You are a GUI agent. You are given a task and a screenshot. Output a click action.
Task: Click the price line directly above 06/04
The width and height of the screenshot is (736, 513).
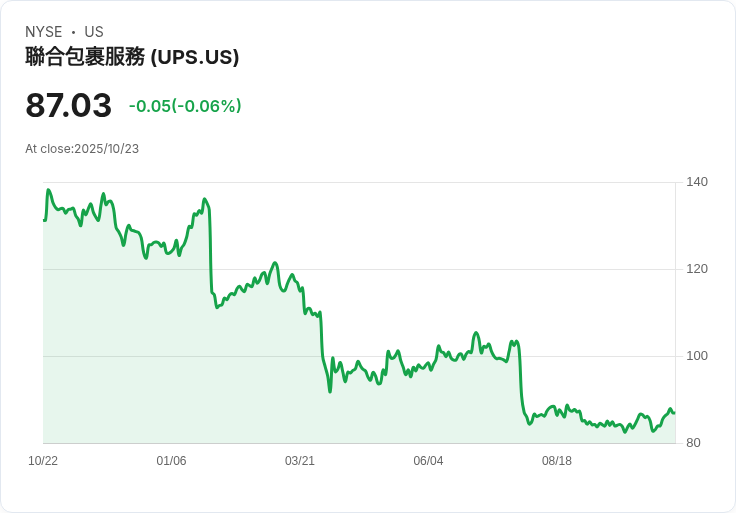tap(428, 365)
